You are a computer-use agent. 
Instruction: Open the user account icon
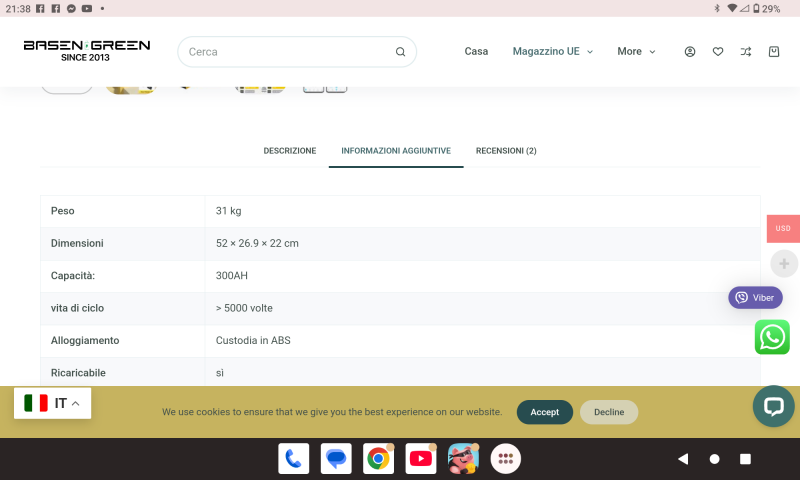tap(689, 52)
